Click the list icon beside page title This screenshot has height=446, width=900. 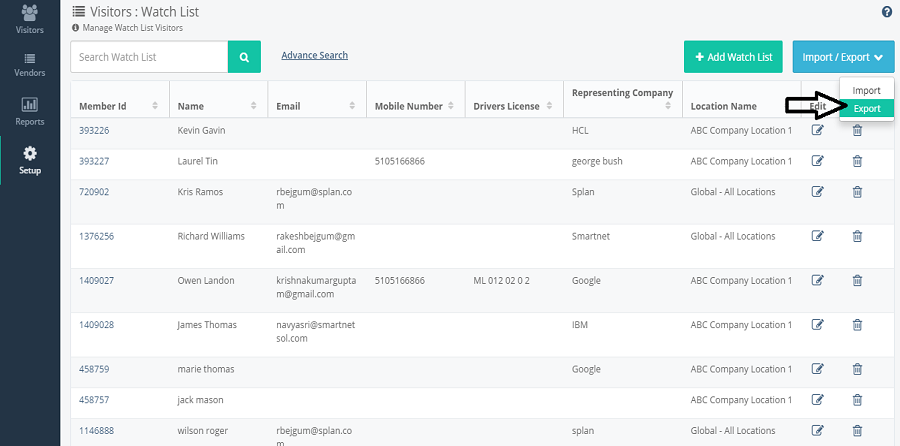click(x=79, y=11)
